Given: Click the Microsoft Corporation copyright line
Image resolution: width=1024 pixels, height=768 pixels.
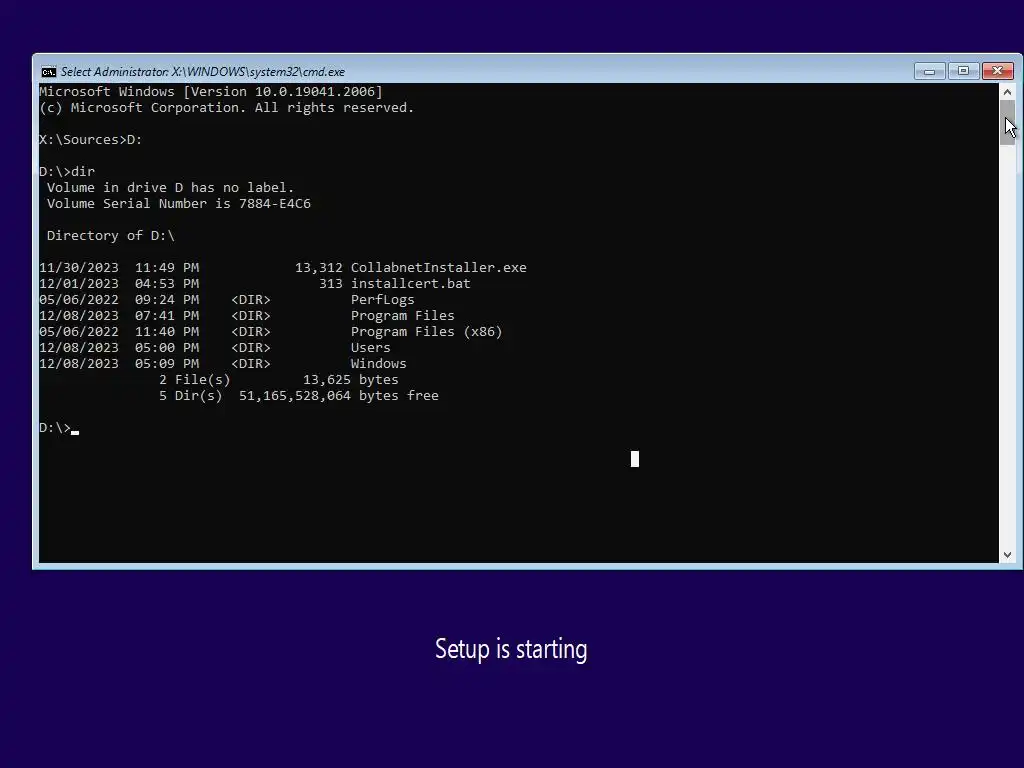Looking at the screenshot, I should point(227,108).
